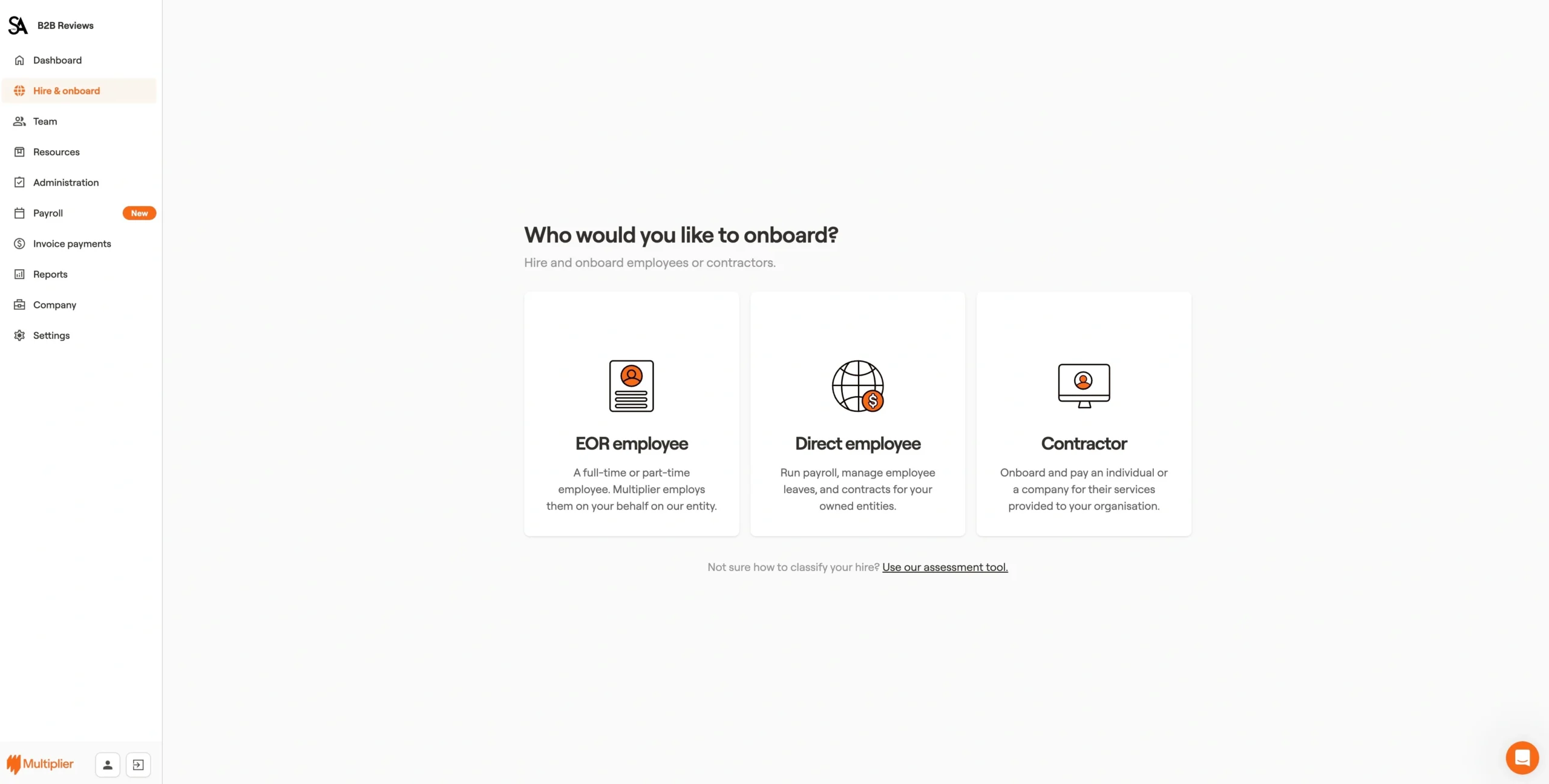Open the Dashboard navigation icon
The width and height of the screenshot is (1549, 784).
tap(19, 60)
